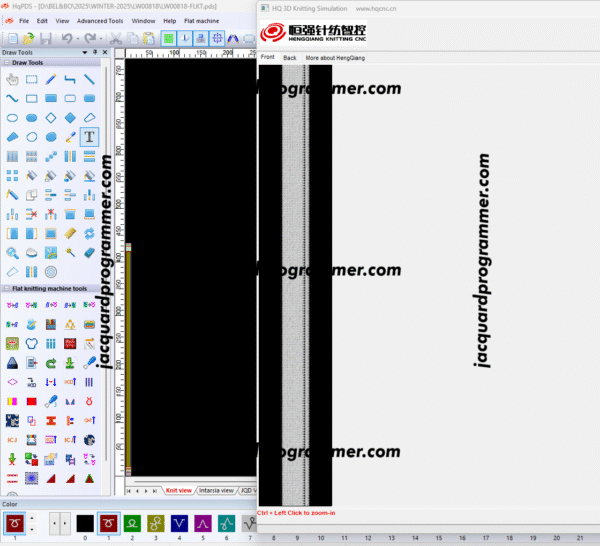
Task: Open the Advanced Tools menu
Action: point(100,20)
